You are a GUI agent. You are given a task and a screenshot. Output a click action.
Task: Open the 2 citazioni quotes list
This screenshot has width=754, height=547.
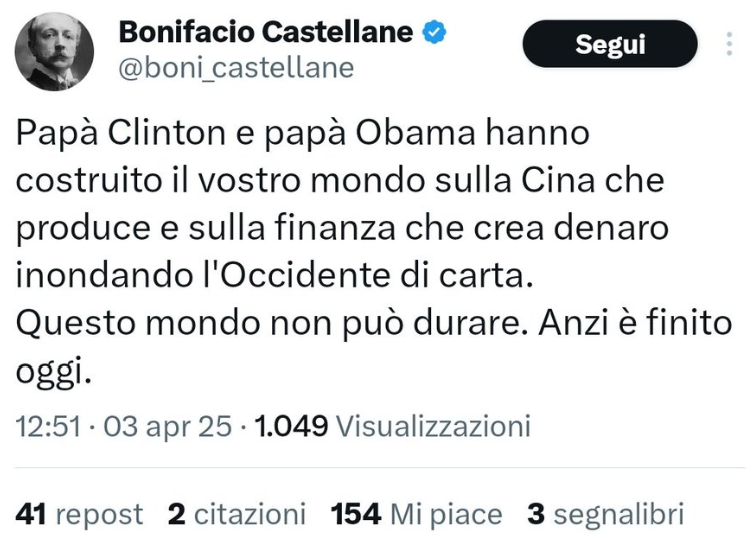coord(237,514)
